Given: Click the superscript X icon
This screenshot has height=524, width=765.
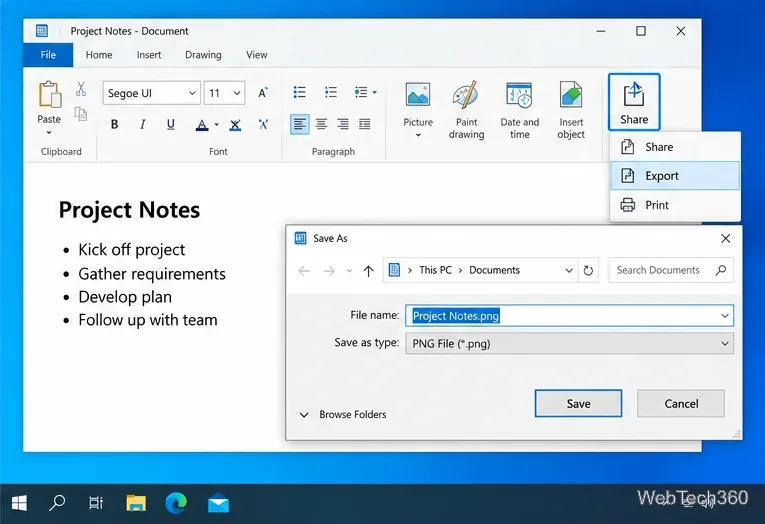Looking at the screenshot, I should click(263, 124).
